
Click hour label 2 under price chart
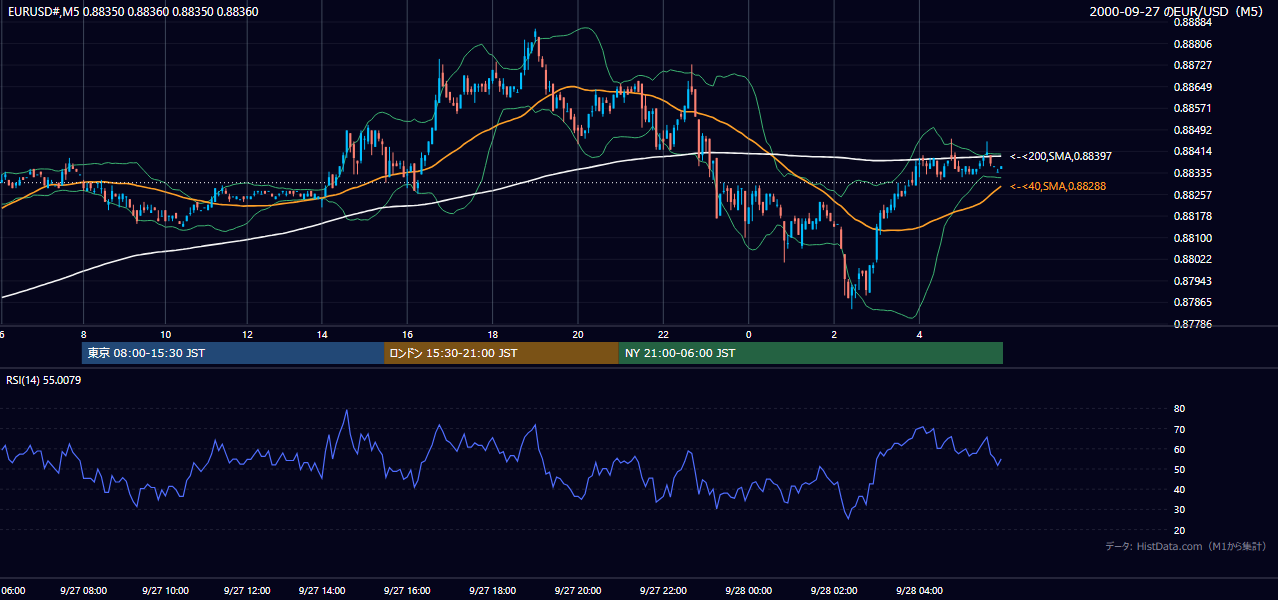pyautogui.click(x=834, y=334)
